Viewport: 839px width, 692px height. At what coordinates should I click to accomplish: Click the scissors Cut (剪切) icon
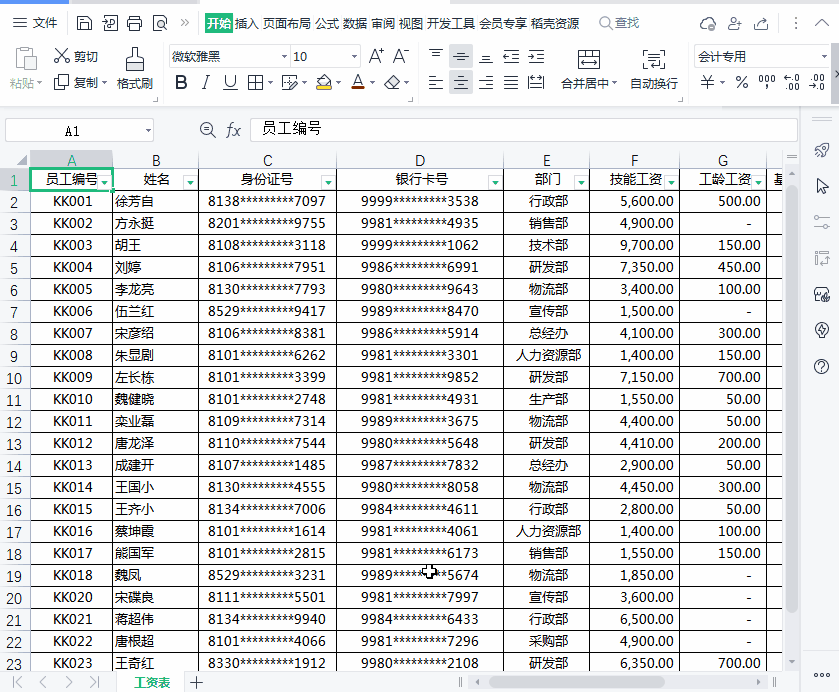pos(62,57)
